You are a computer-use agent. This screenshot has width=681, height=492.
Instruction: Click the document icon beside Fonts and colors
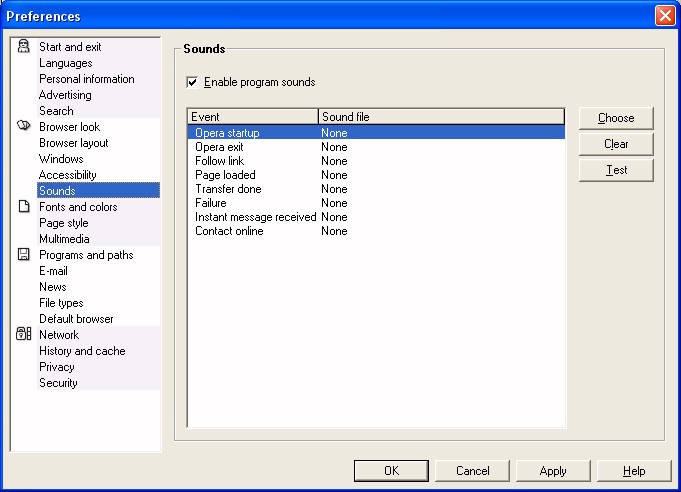point(24,206)
